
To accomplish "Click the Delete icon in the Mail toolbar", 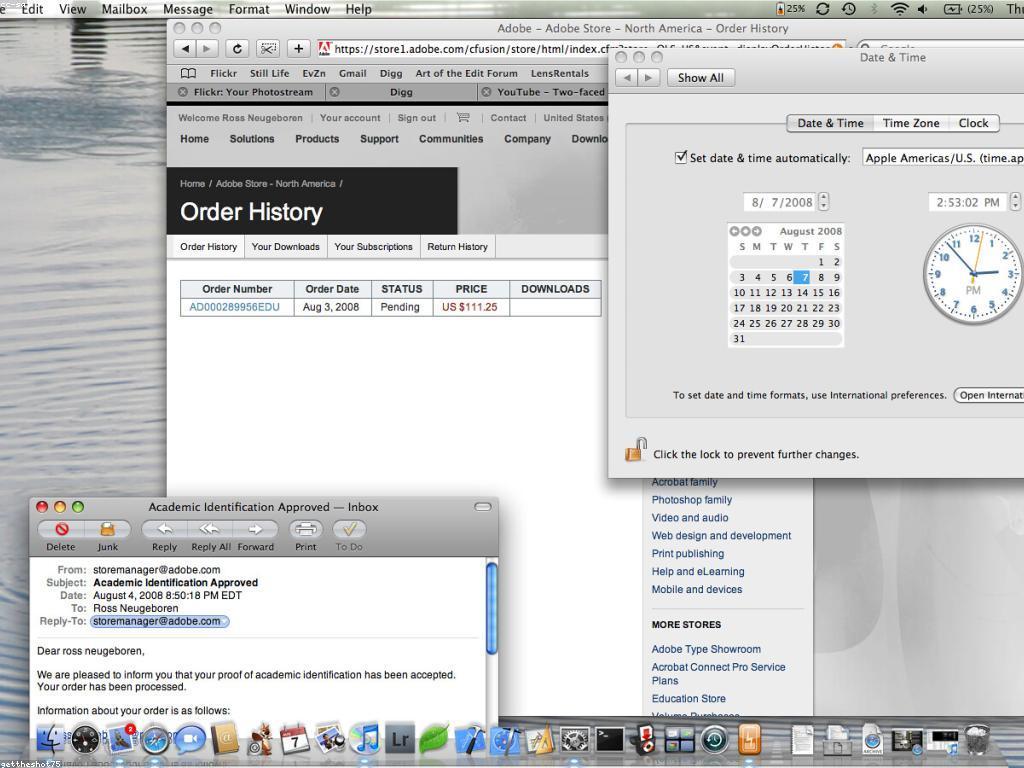I will click(61, 529).
